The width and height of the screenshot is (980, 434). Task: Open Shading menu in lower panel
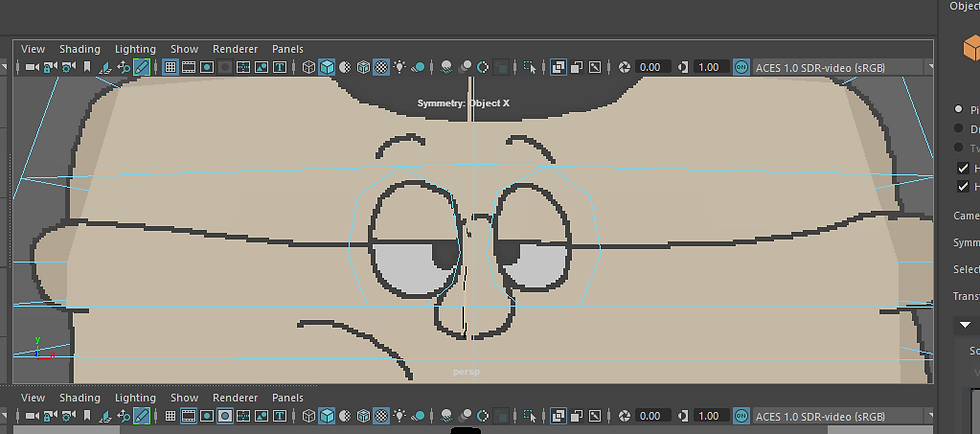click(x=79, y=398)
